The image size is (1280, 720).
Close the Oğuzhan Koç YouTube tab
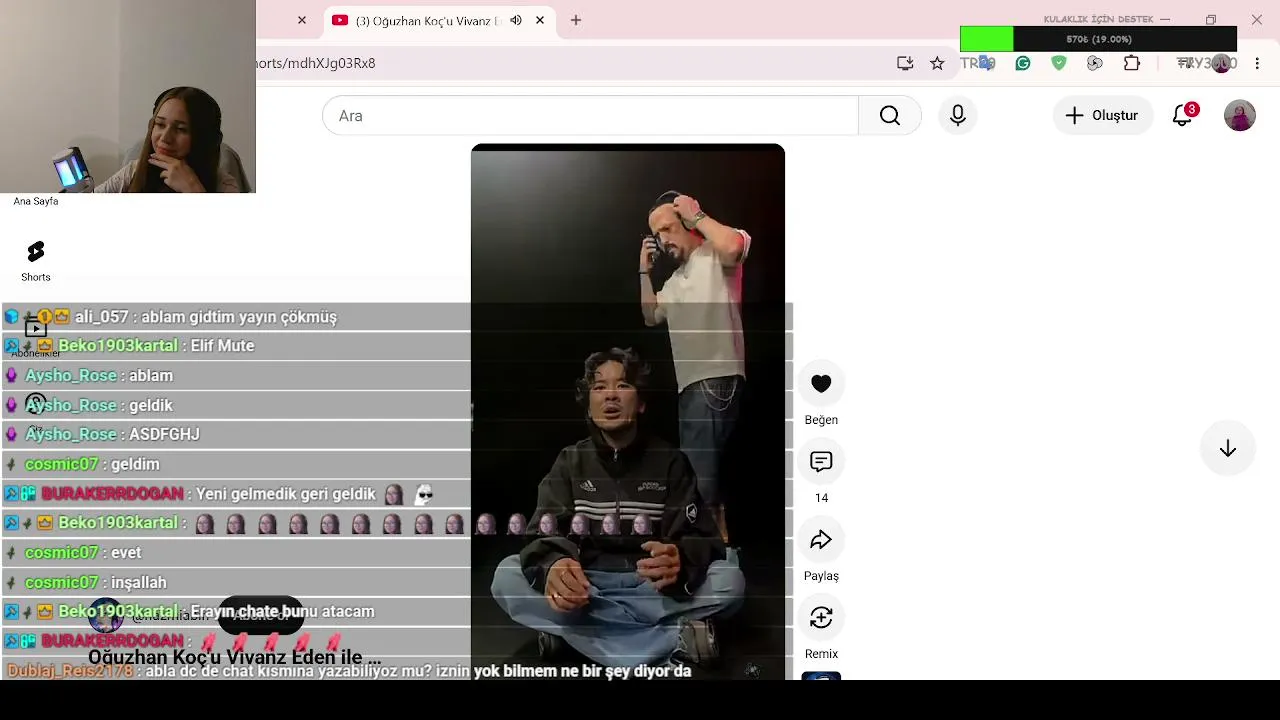click(x=540, y=20)
